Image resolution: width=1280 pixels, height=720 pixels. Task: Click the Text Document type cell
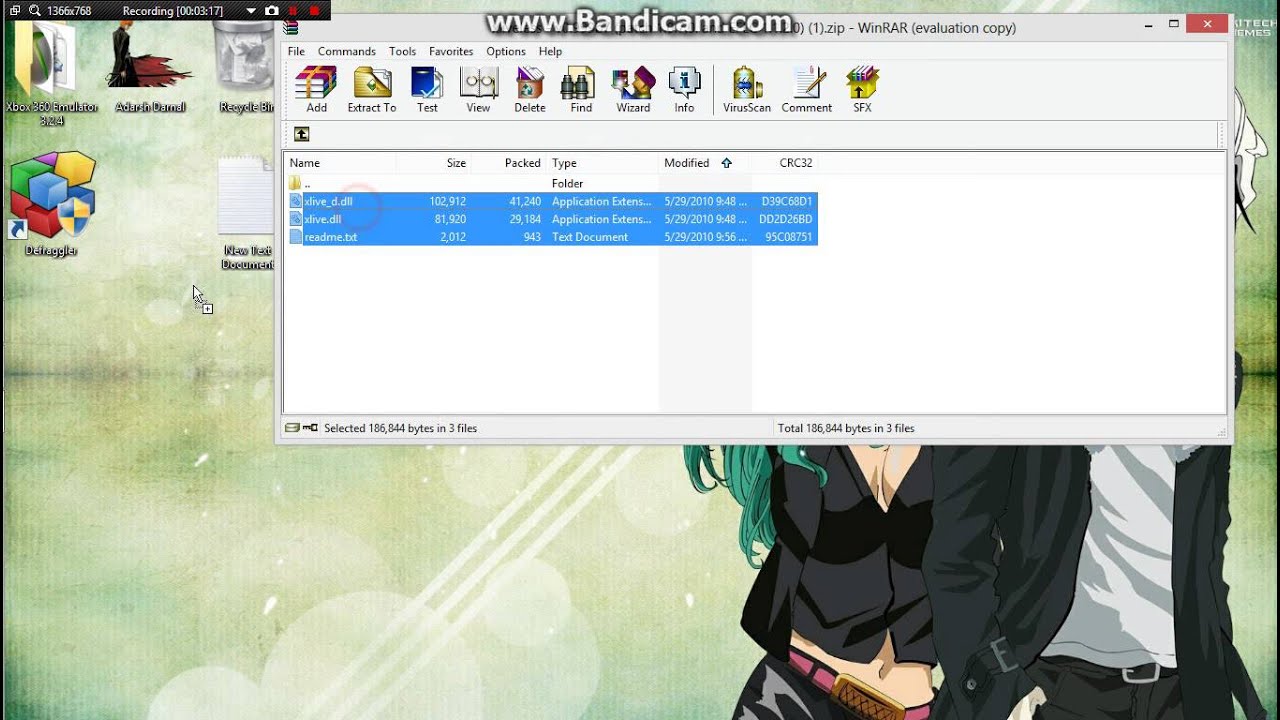[590, 237]
